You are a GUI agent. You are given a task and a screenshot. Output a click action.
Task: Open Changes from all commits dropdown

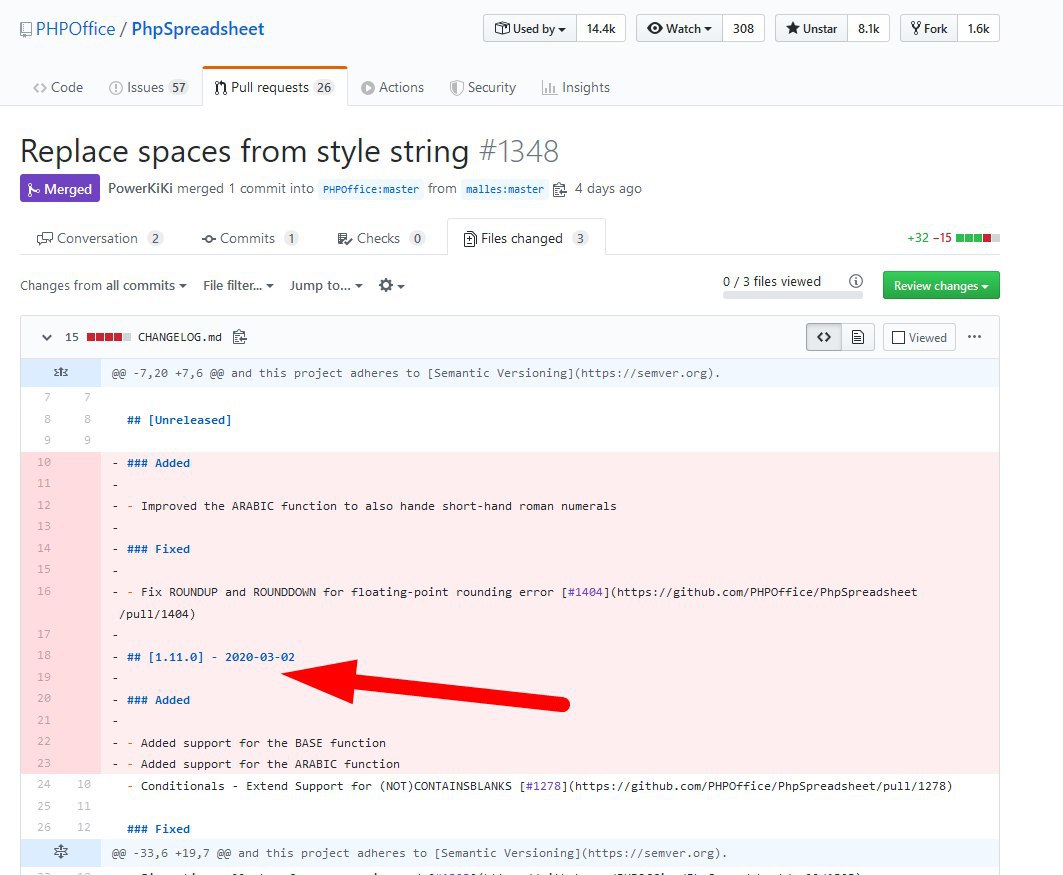coord(103,285)
